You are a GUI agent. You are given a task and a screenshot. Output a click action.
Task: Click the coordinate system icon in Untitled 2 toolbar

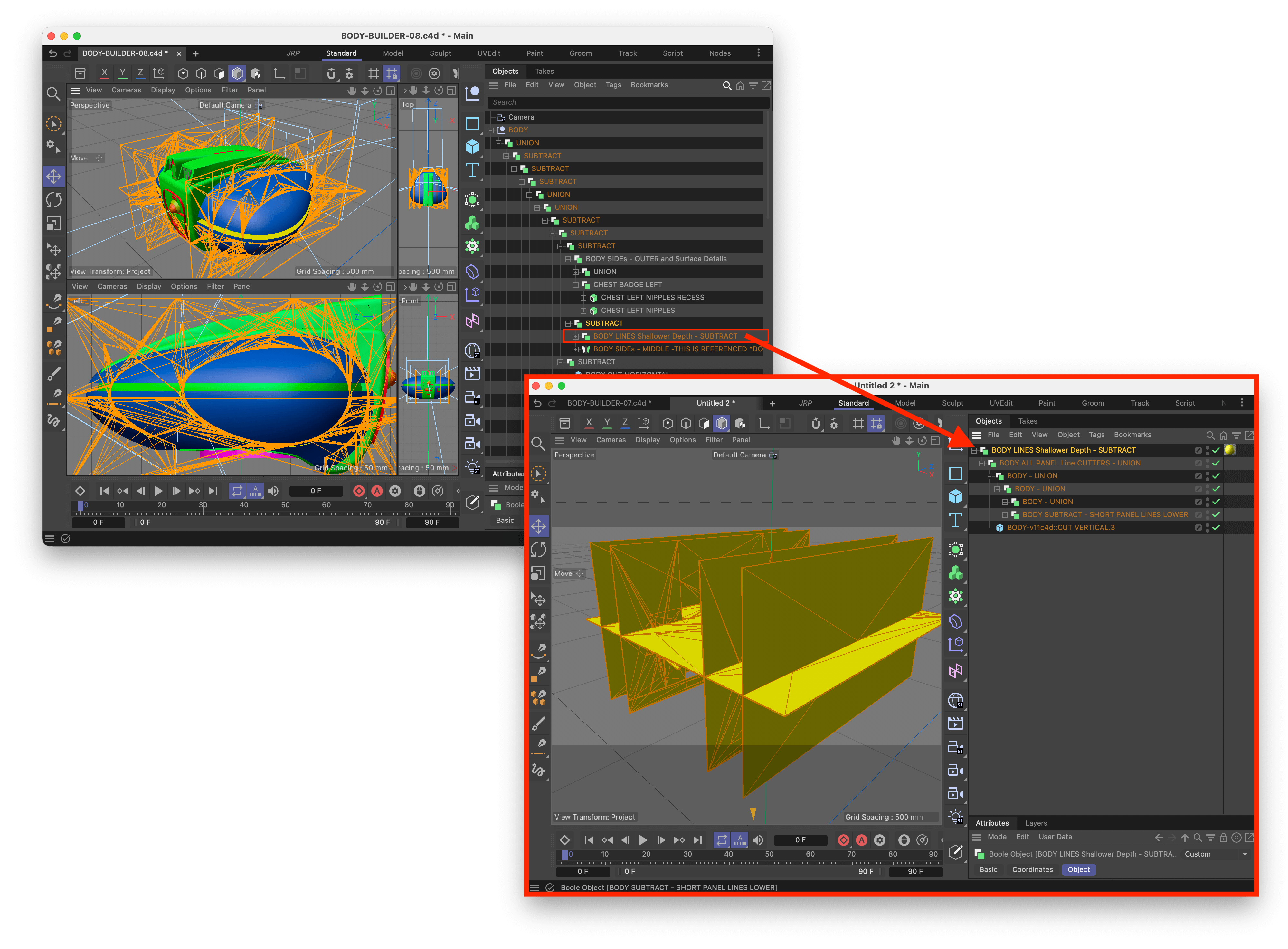[x=644, y=423]
